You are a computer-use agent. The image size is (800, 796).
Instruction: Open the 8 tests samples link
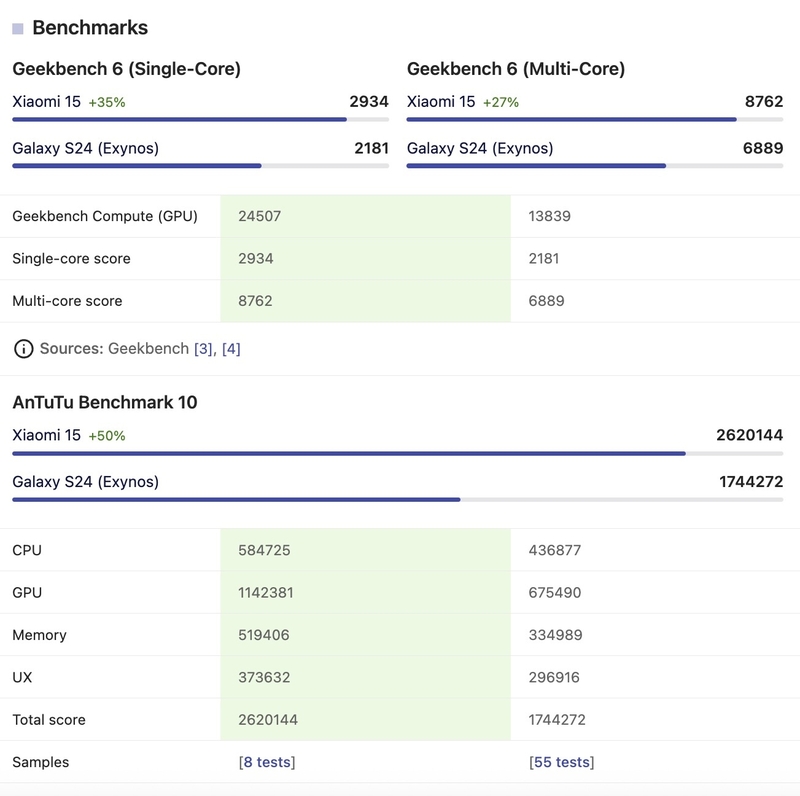coord(267,762)
